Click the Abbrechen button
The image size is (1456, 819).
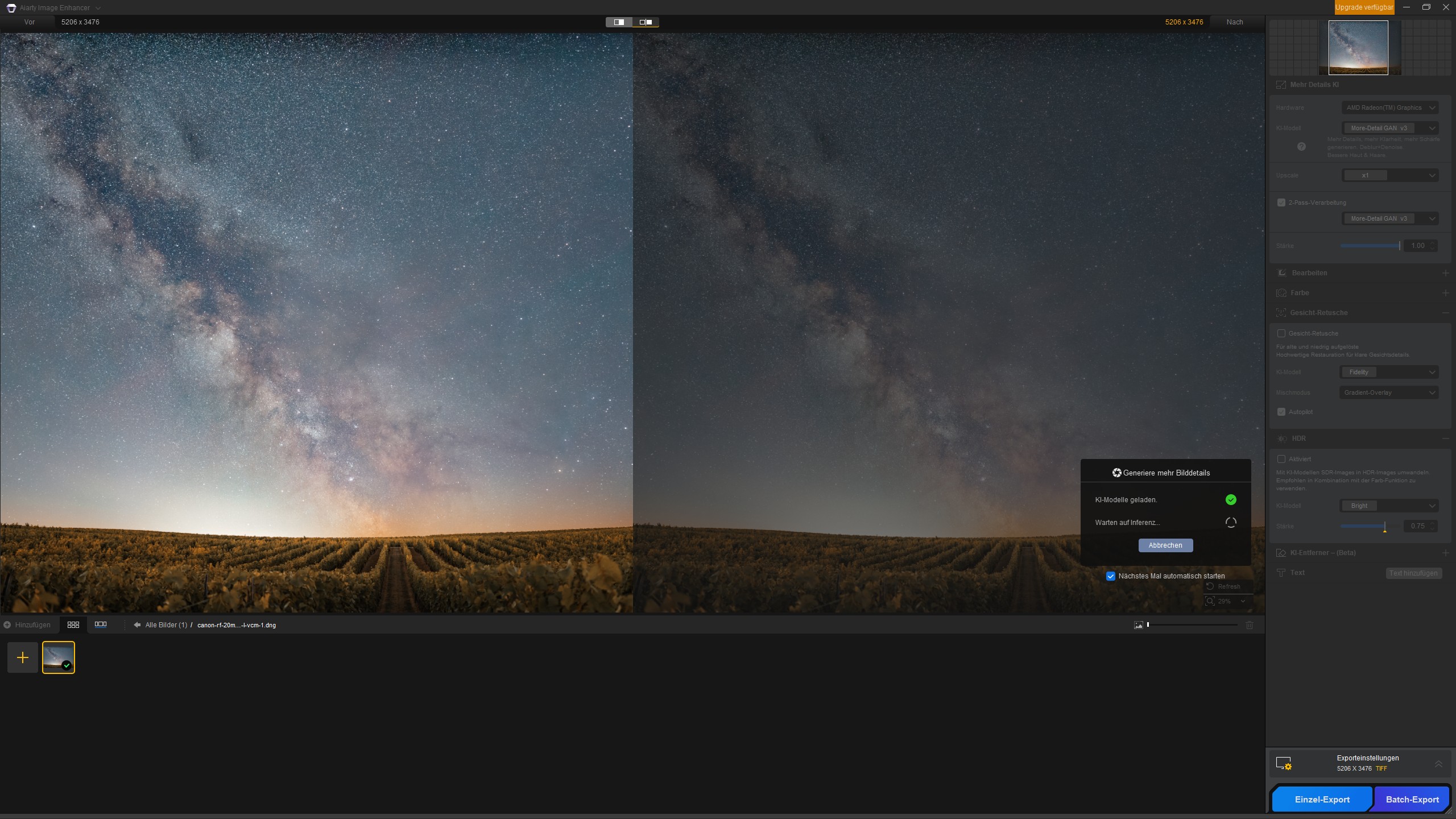[1165, 545]
